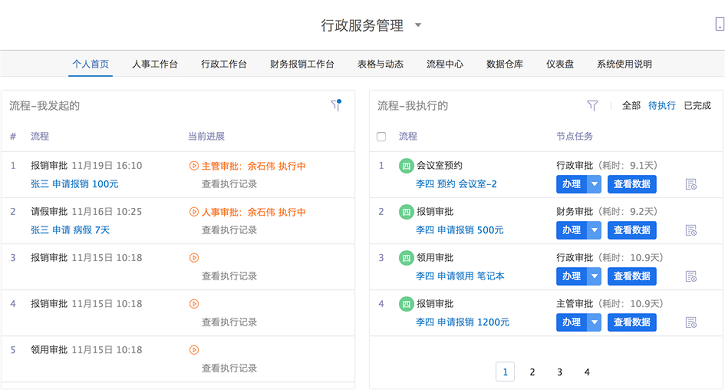Screen dimensions: 725x390
Task: Go to page 3 in pagination
Action: 559,372
